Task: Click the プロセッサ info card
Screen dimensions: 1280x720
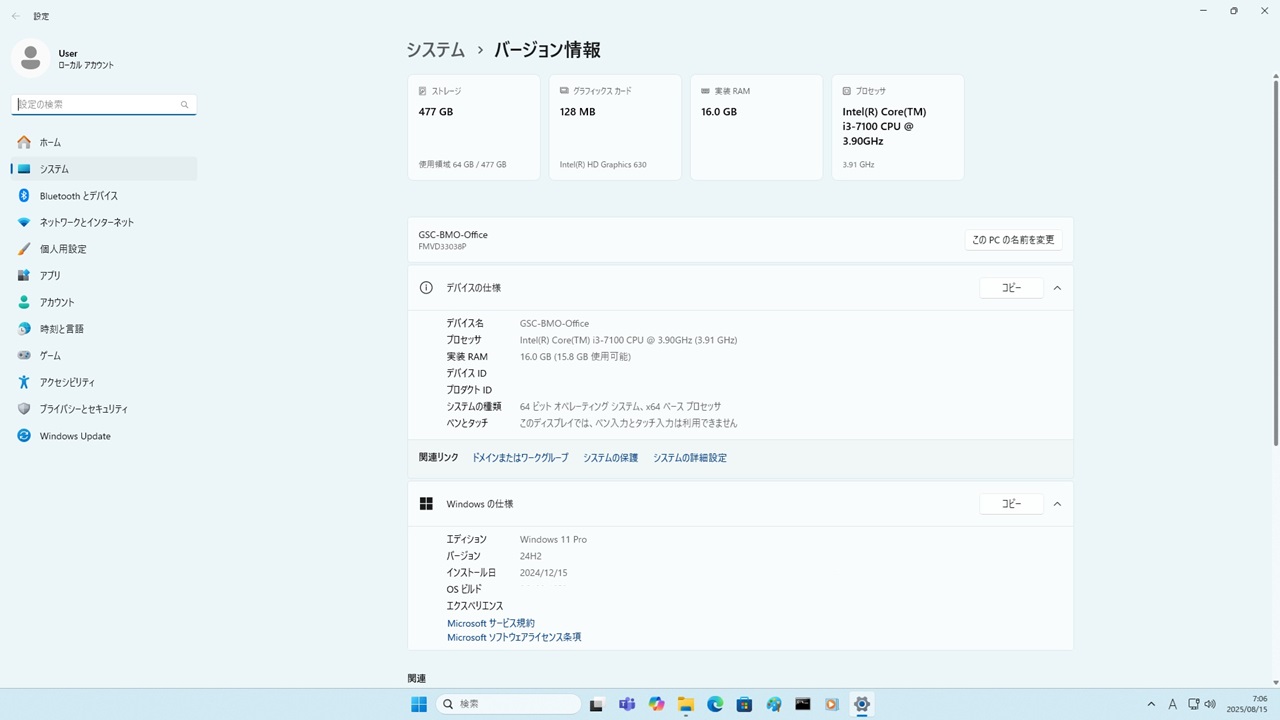Action: coord(898,127)
